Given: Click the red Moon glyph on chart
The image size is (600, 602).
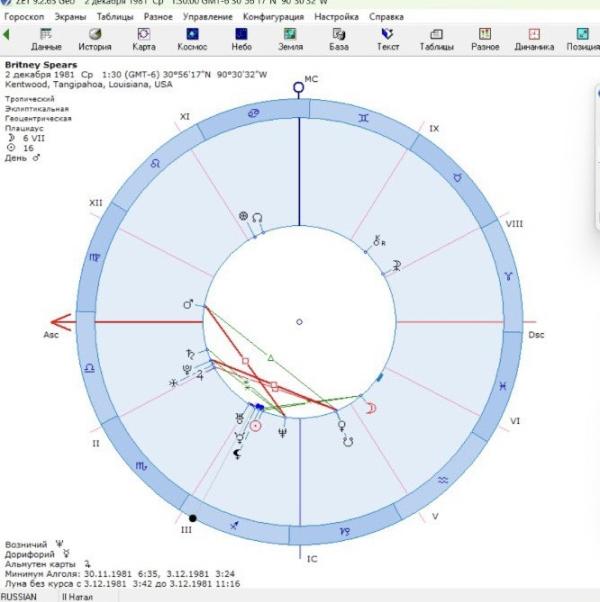Looking at the screenshot, I should [371, 408].
